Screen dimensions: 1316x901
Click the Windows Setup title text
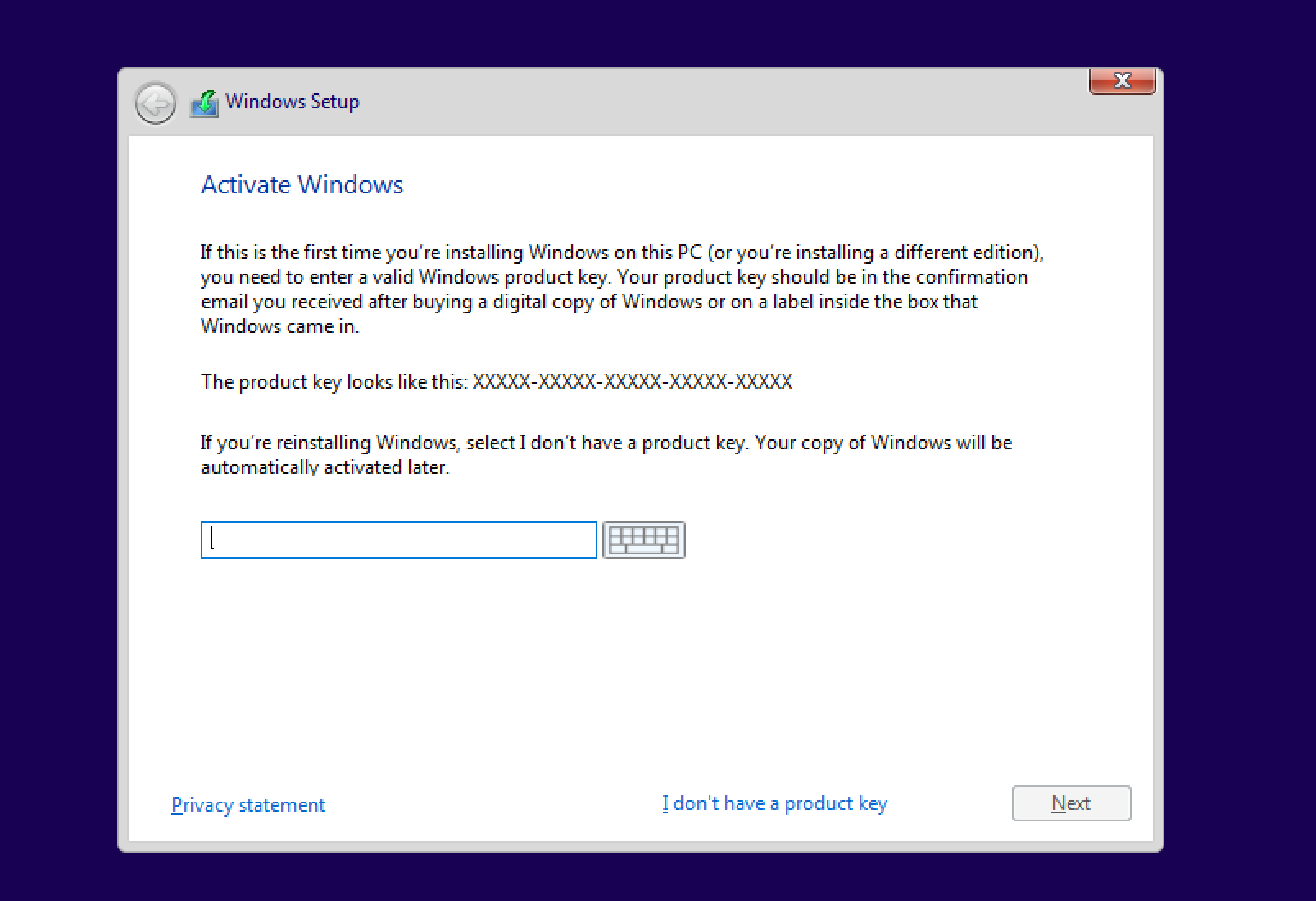293,102
